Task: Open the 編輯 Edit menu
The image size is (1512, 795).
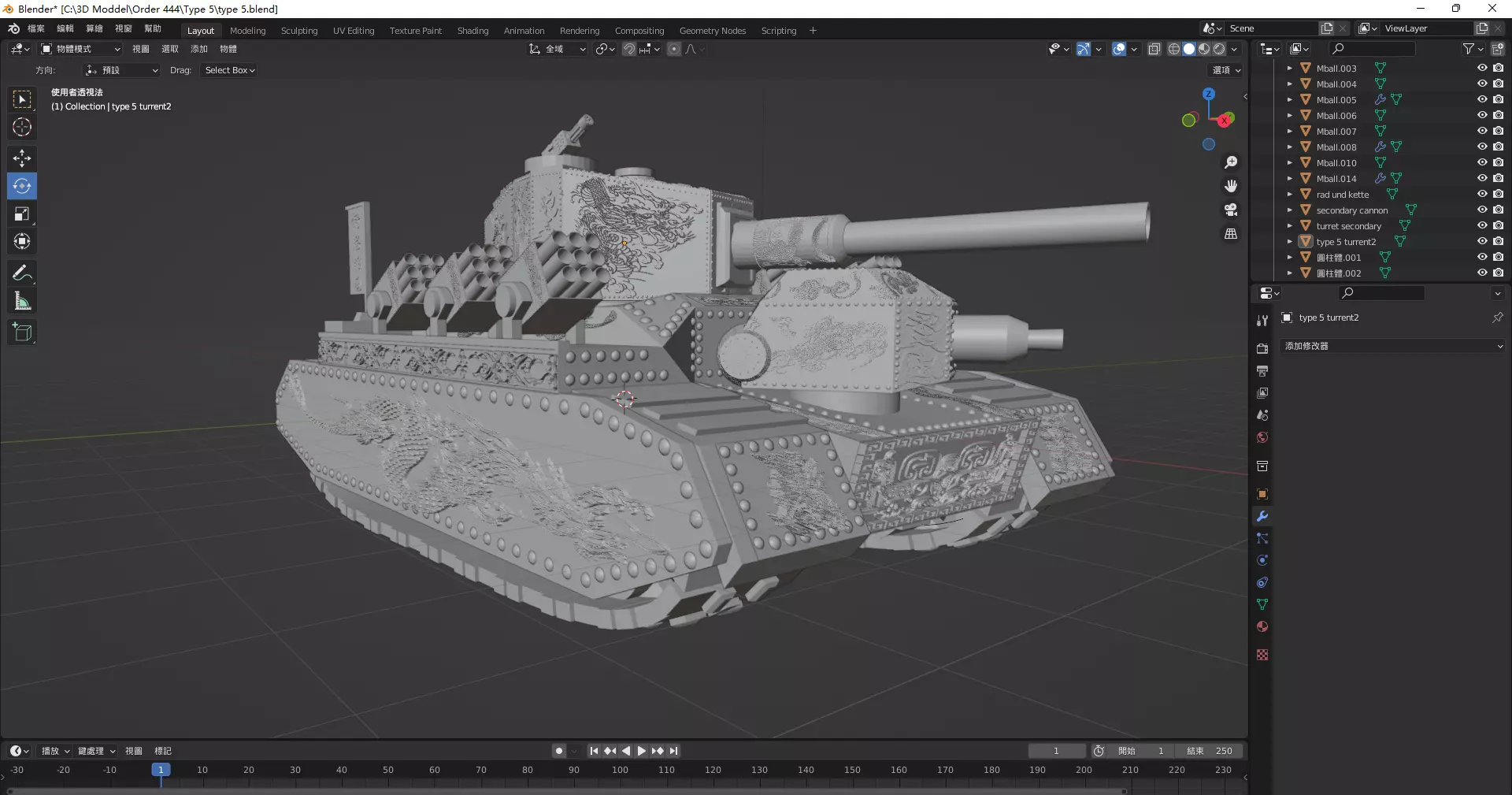Action: coord(65,28)
